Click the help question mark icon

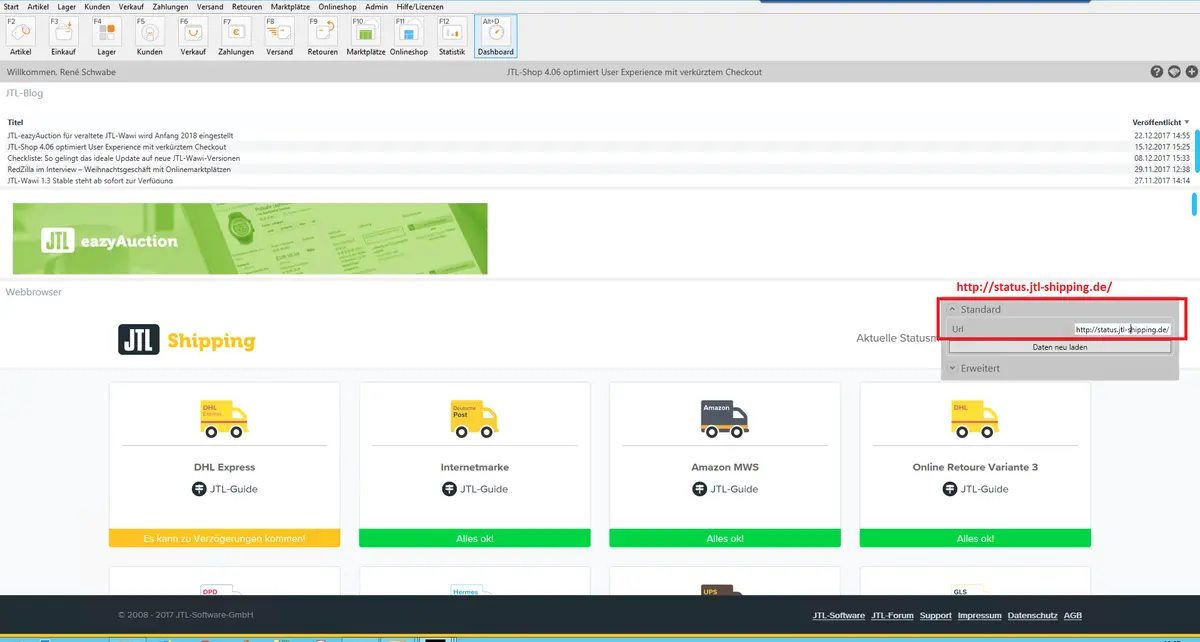(1157, 72)
